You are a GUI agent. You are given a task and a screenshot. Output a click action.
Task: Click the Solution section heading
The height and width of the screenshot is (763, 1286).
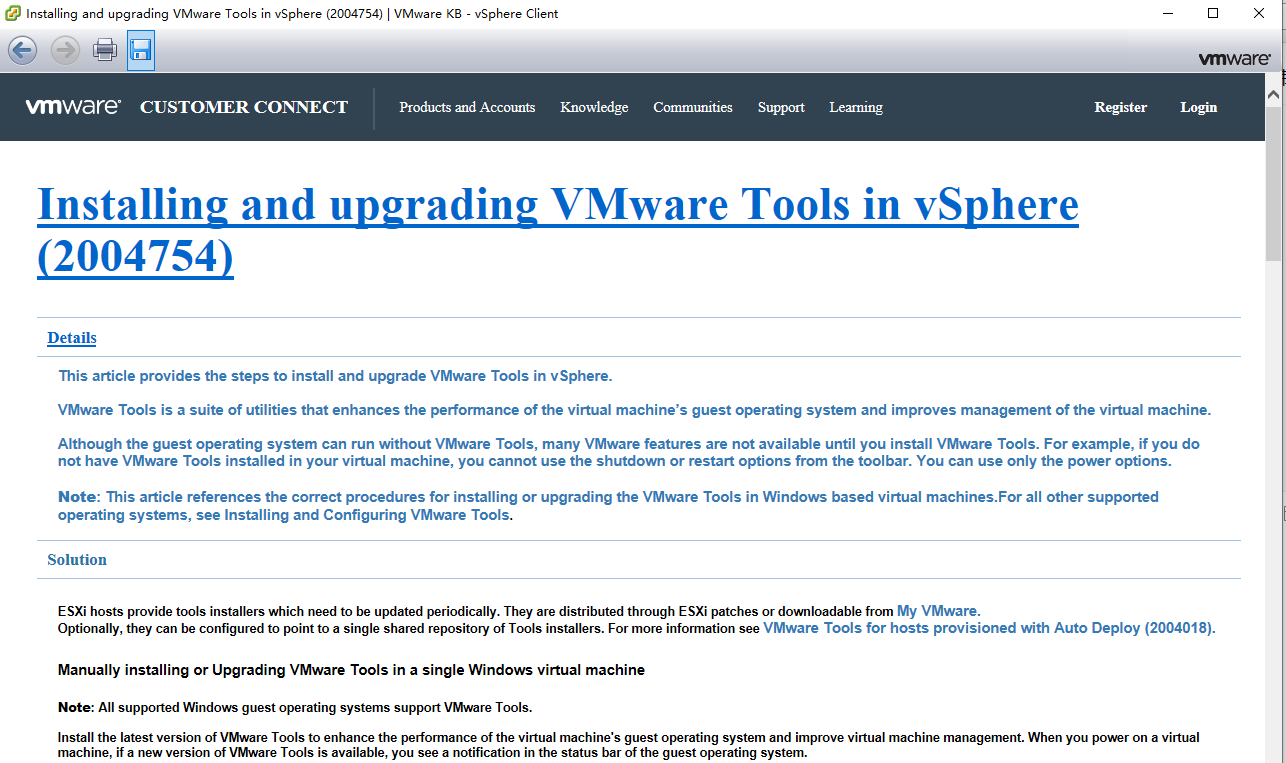77,560
